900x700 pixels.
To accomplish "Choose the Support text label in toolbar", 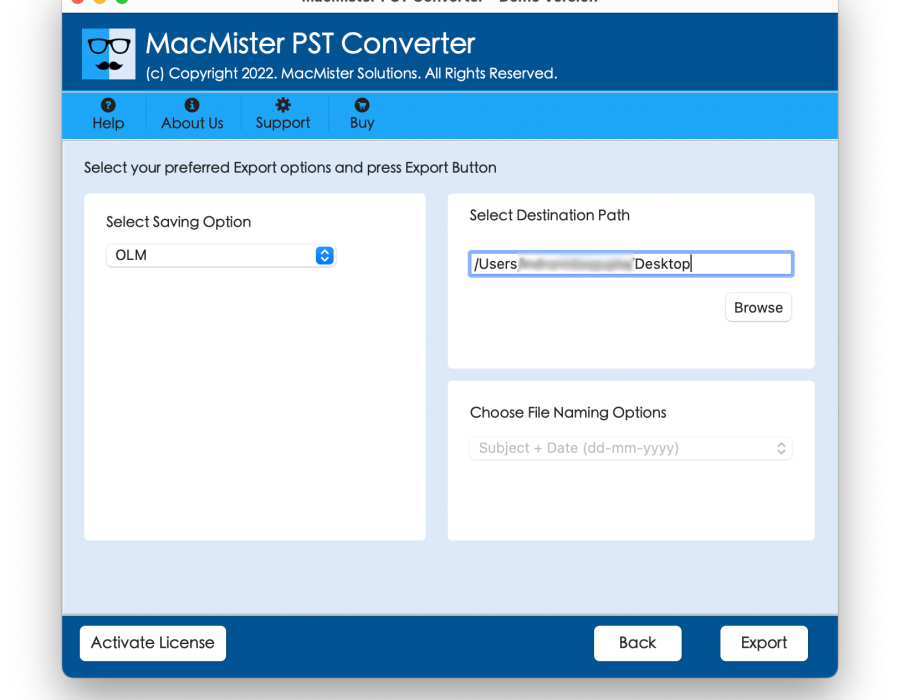I will (x=283, y=123).
